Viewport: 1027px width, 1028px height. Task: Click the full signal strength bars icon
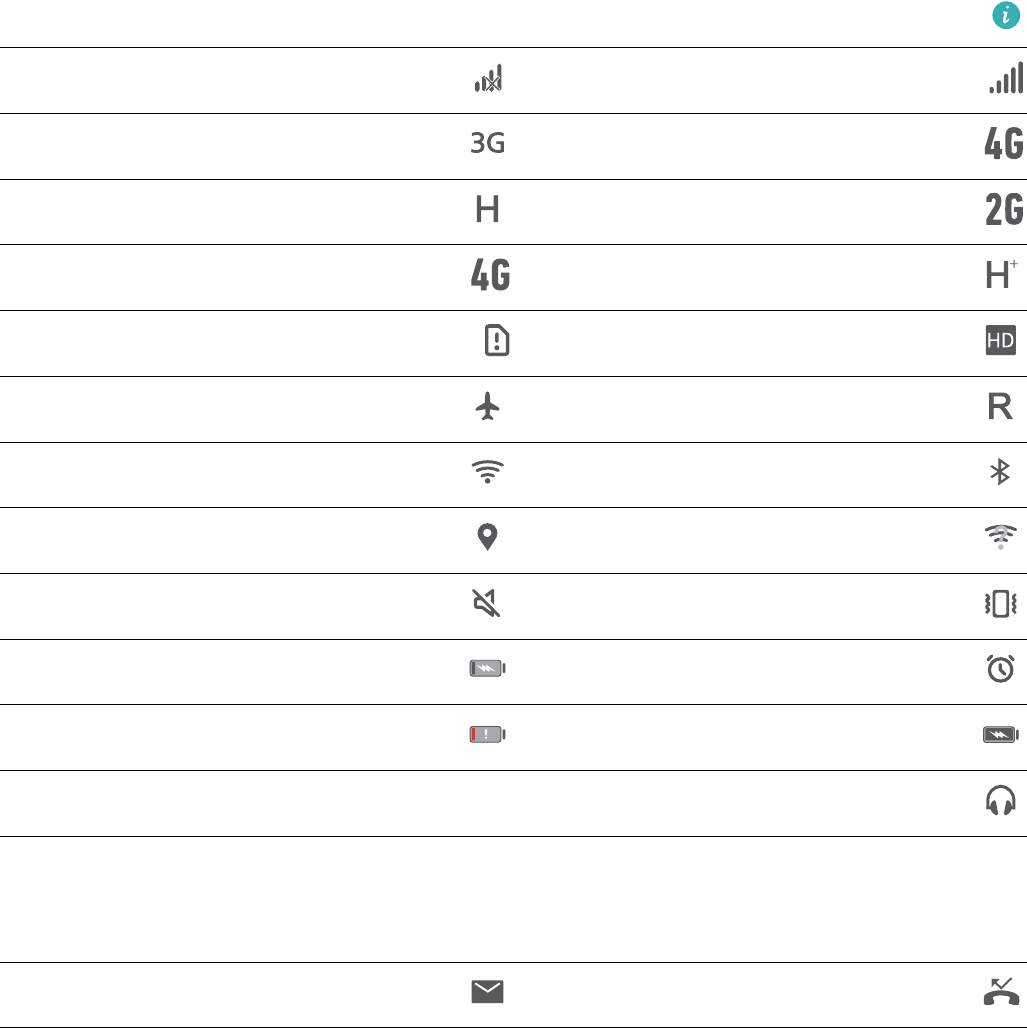pyautogui.click(x=1005, y=79)
